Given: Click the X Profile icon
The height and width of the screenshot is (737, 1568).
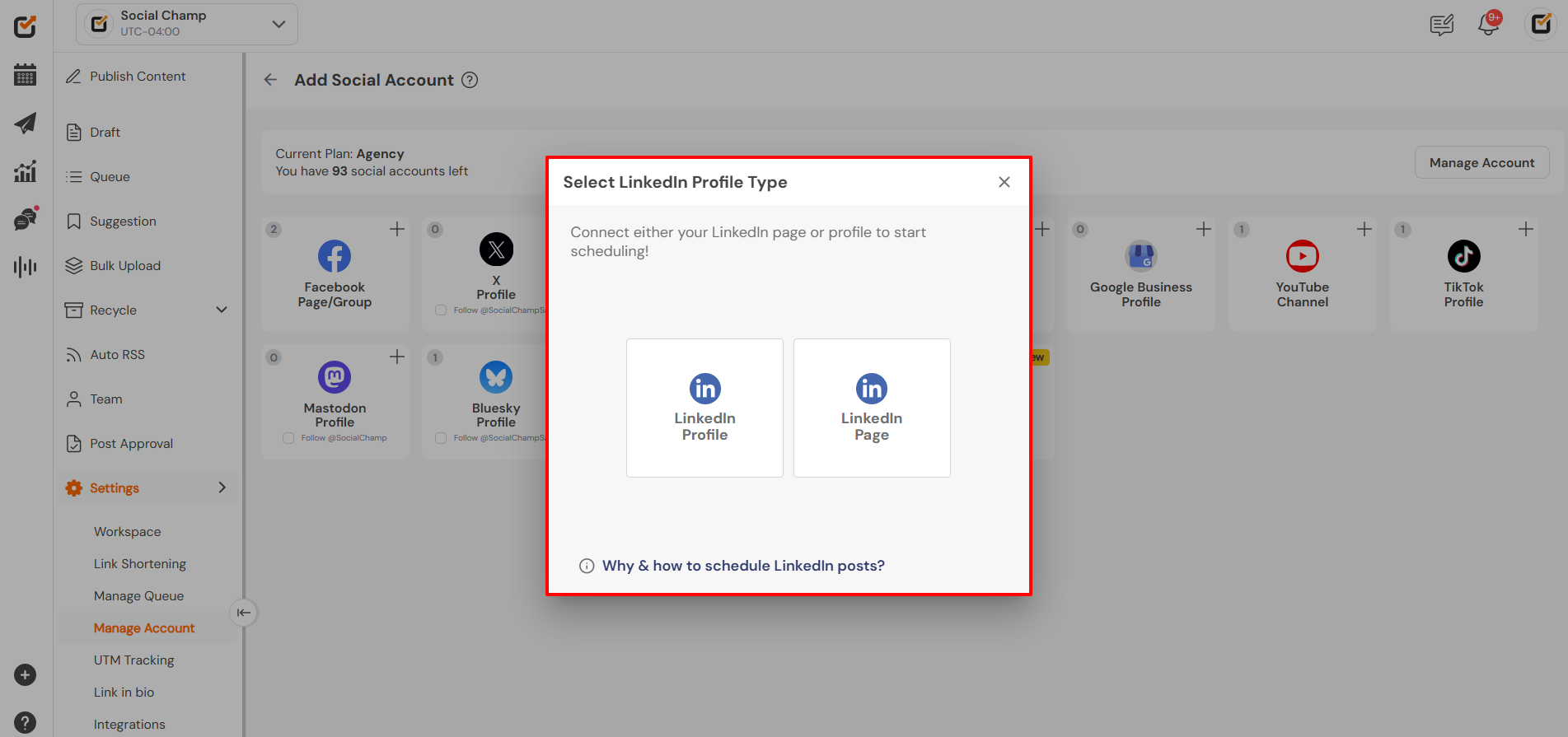Looking at the screenshot, I should tap(496, 249).
